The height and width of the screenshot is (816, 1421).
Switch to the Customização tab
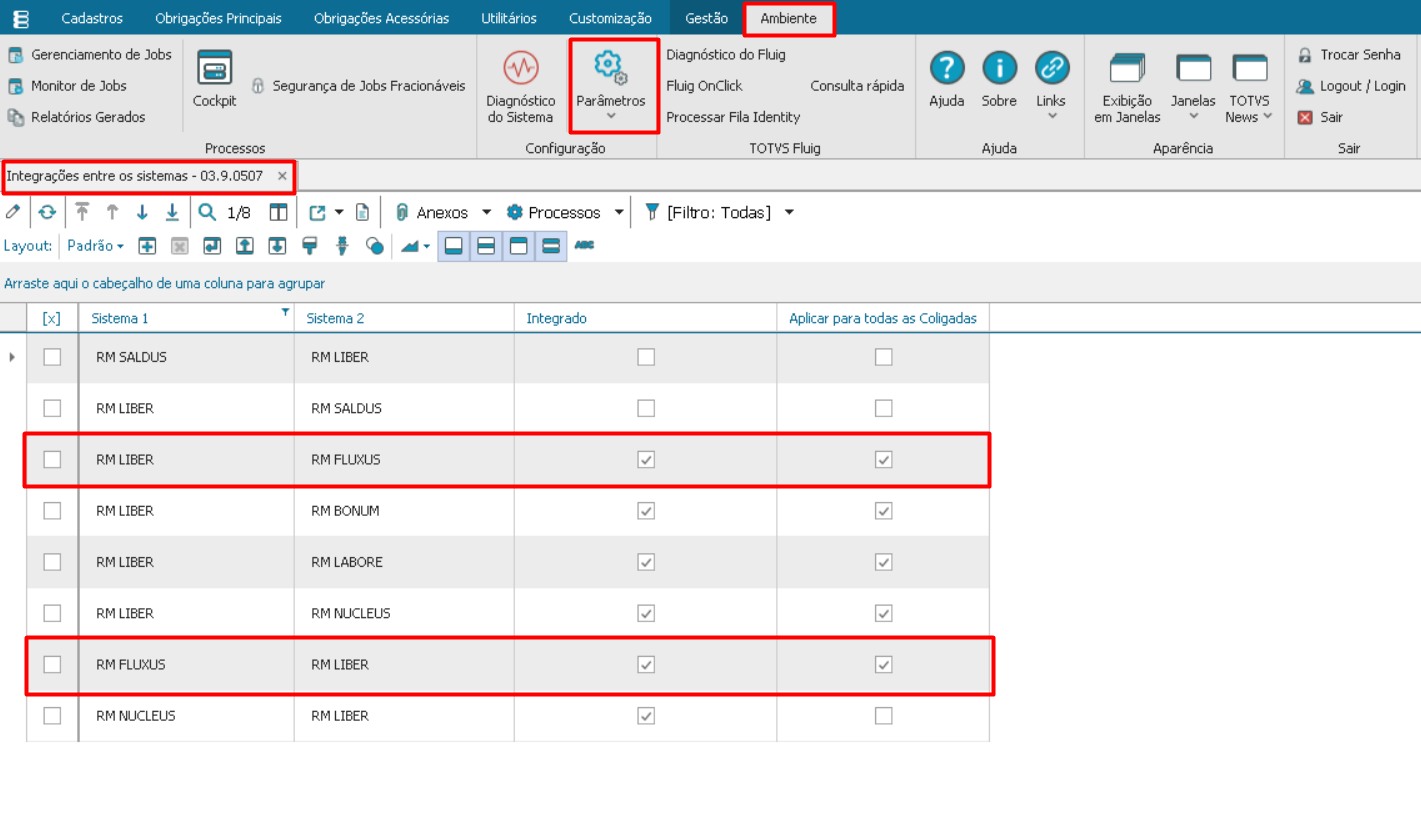[610, 18]
